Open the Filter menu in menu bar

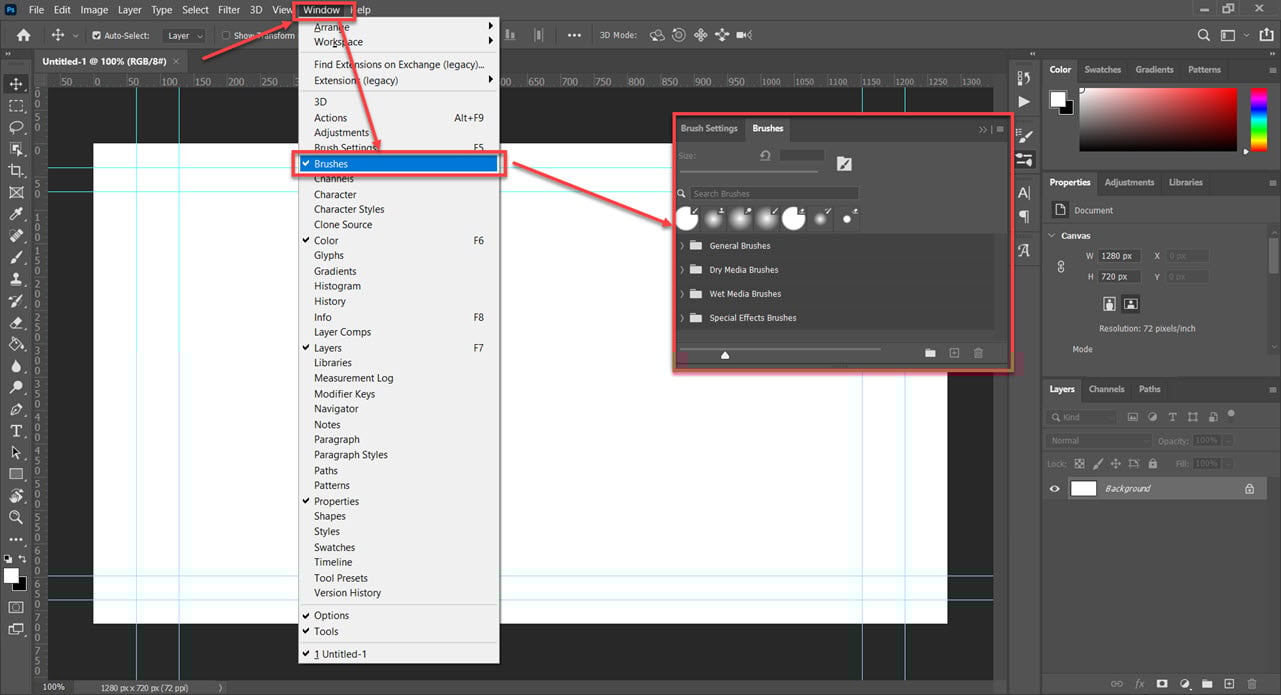point(229,10)
